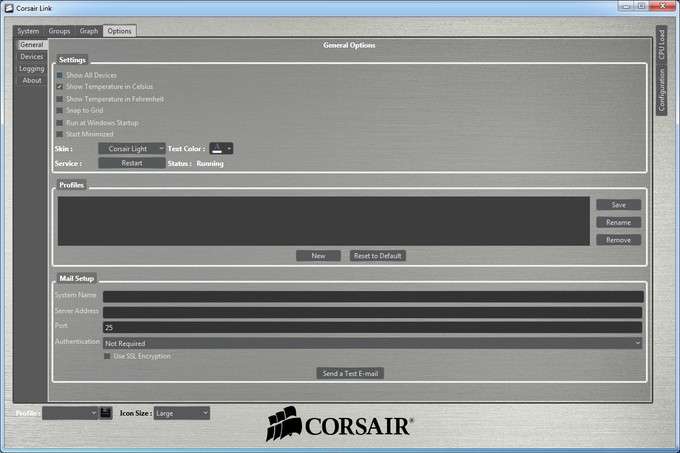This screenshot has width=680, height=453.
Task: Click the Rename profile button
Action: 618,222
